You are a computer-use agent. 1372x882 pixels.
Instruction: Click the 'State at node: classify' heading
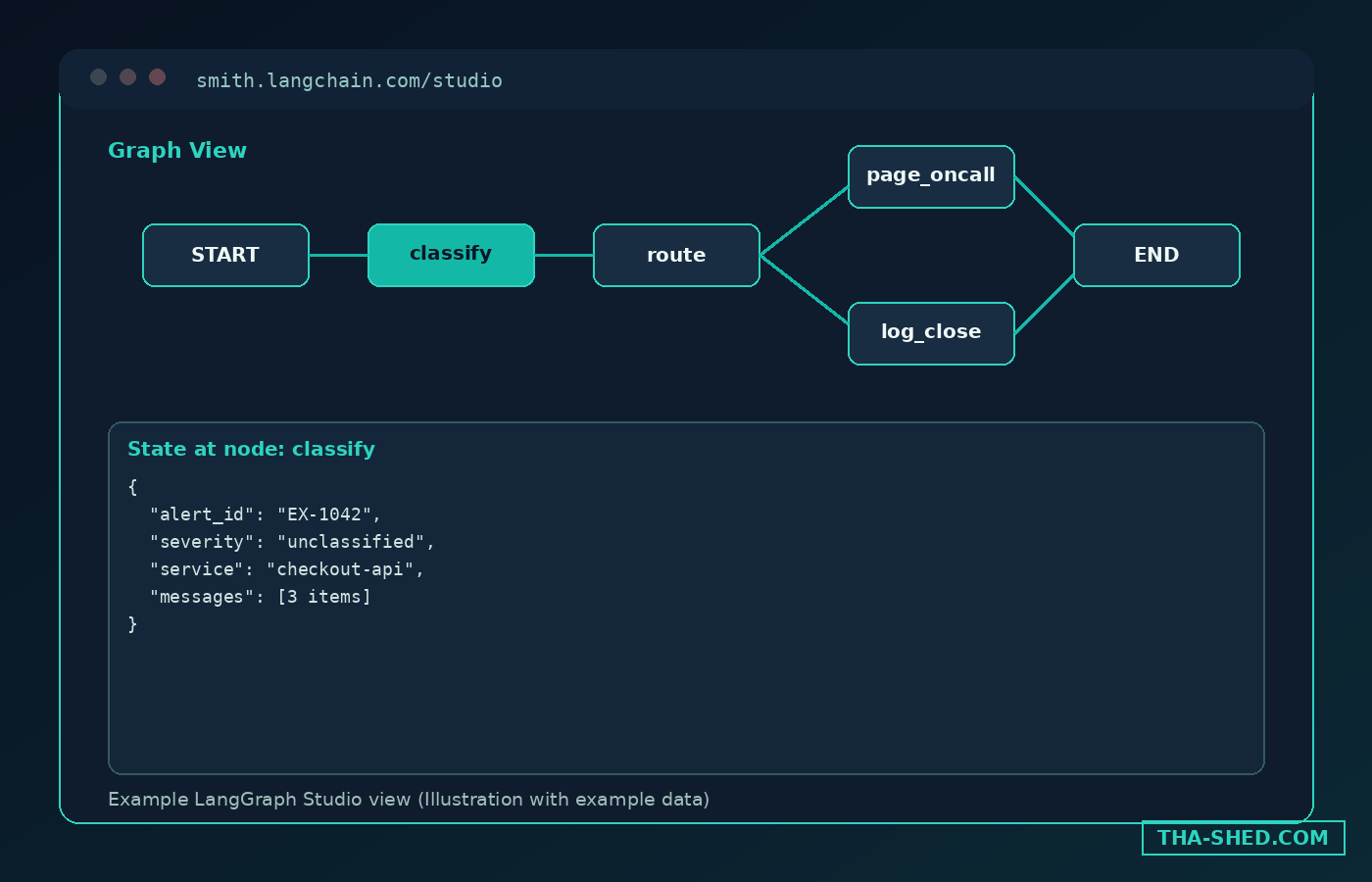point(251,449)
